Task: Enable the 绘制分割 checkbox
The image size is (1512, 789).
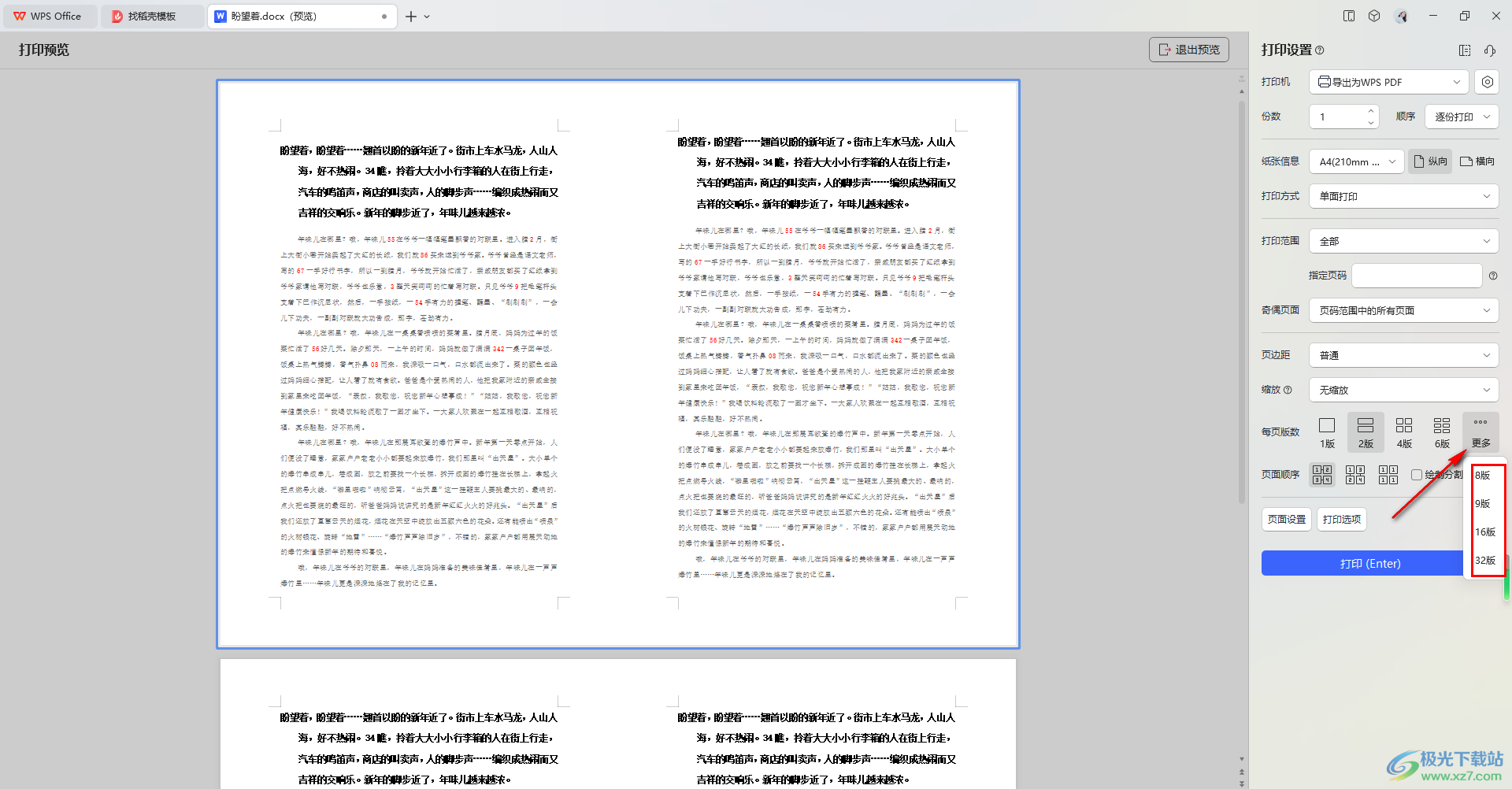Action: (1417, 475)
